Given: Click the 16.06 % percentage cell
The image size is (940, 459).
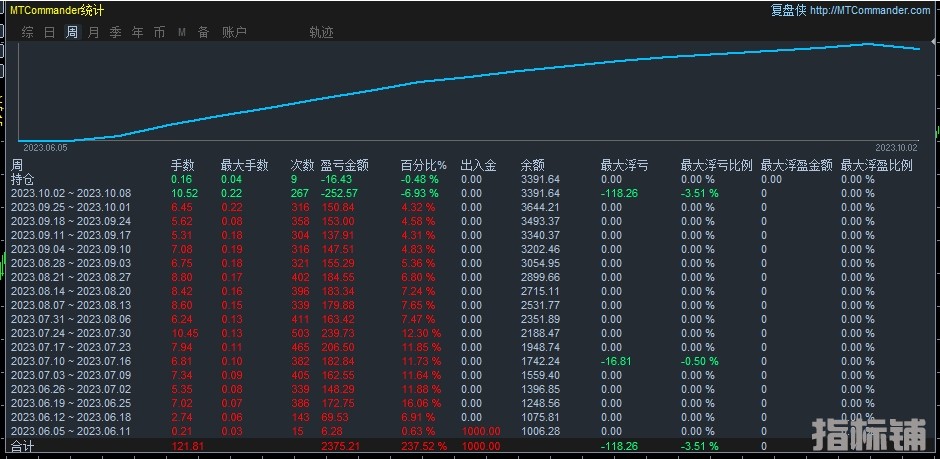Looking at the screenshot, I should point(421,403).
